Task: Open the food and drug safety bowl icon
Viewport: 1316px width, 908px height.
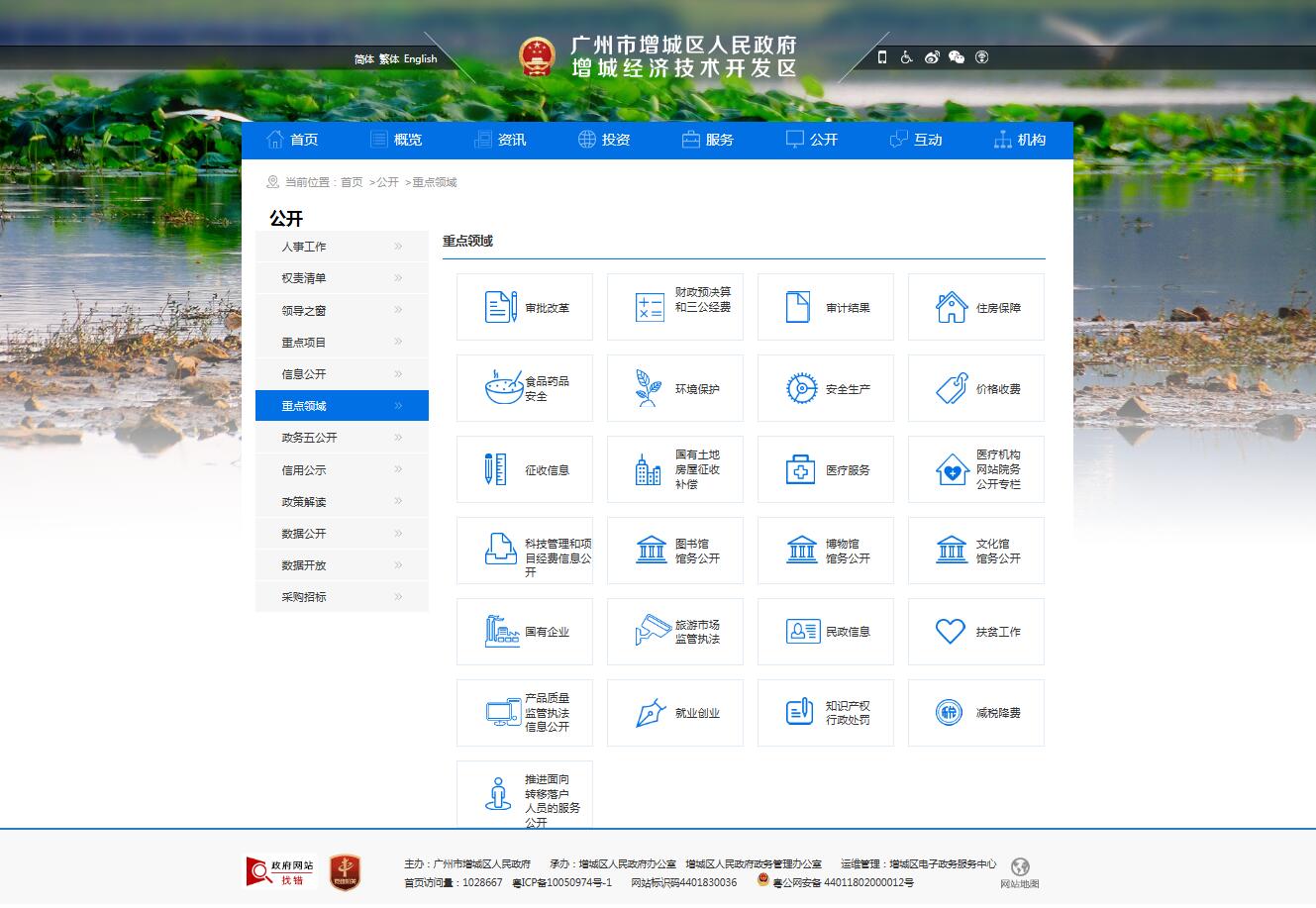Action: pos(504,388)
